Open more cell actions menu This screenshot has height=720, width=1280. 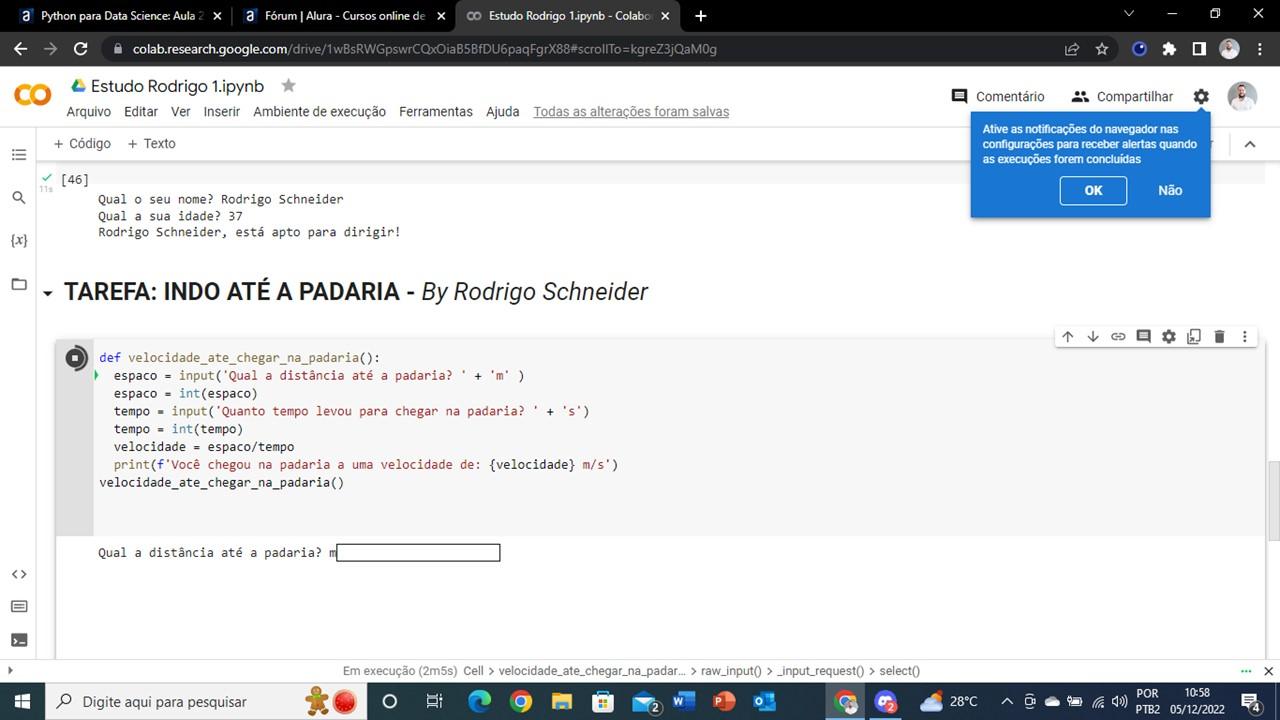click(1245, 337)
